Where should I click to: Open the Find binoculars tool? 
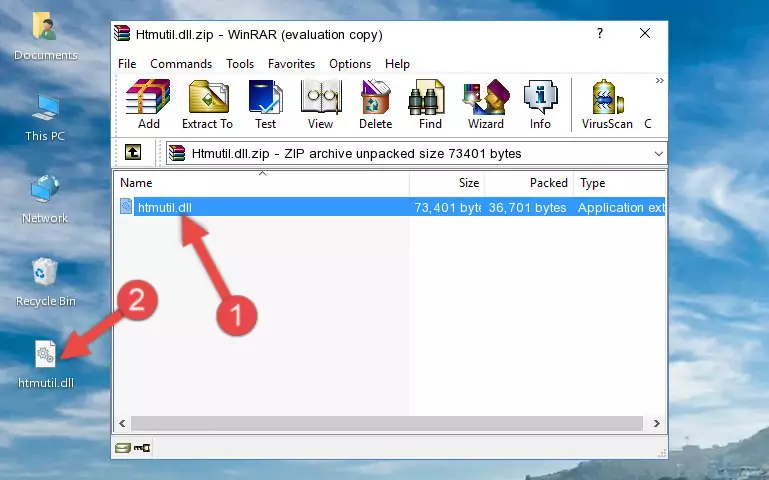click(430, 104)
